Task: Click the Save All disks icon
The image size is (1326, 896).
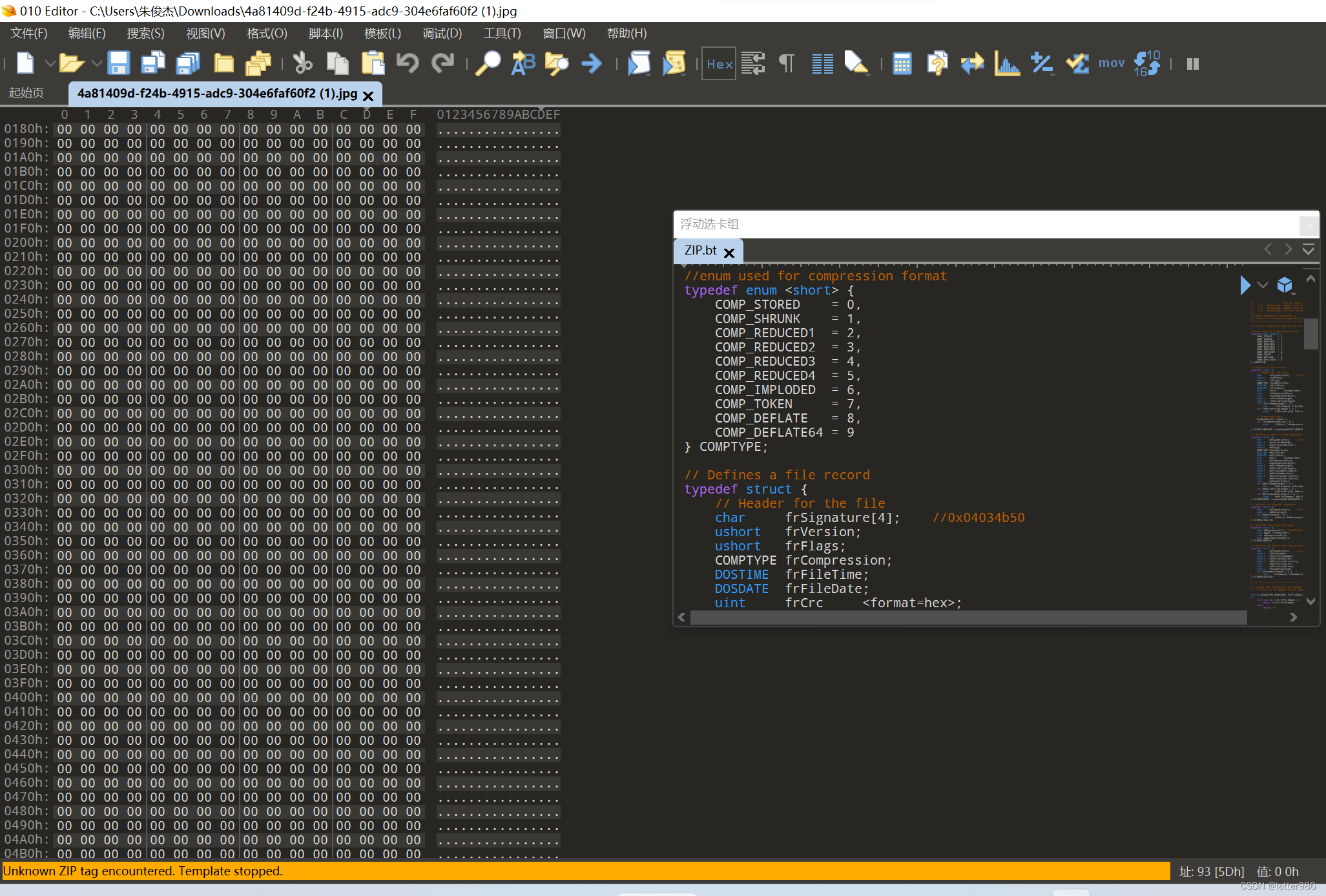Action: (x=188, y=63)
